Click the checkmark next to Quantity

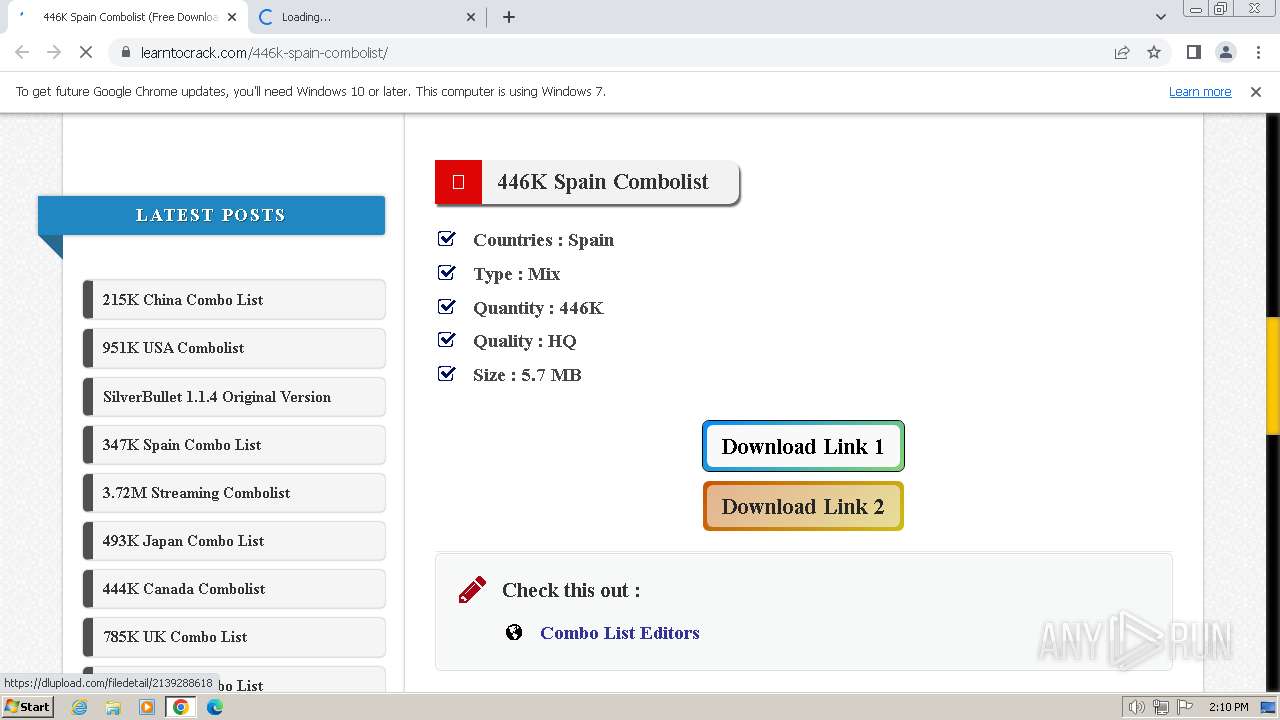tap(447, 306)
